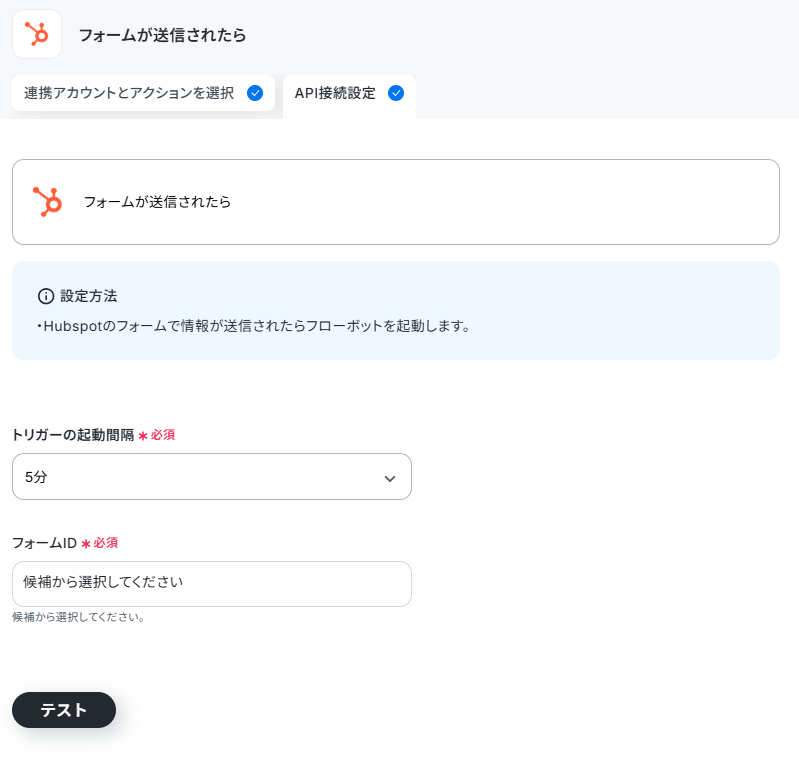Run the テスト button

tap(64, 710)
